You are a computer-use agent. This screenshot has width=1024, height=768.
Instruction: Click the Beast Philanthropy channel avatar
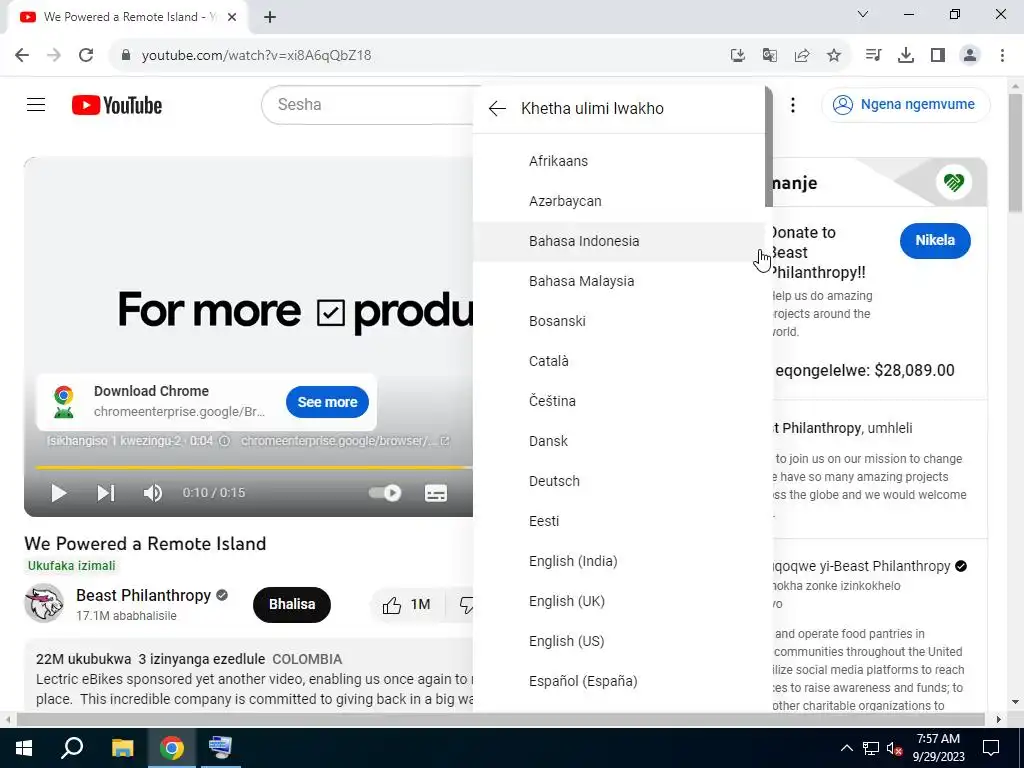[44, 603]
